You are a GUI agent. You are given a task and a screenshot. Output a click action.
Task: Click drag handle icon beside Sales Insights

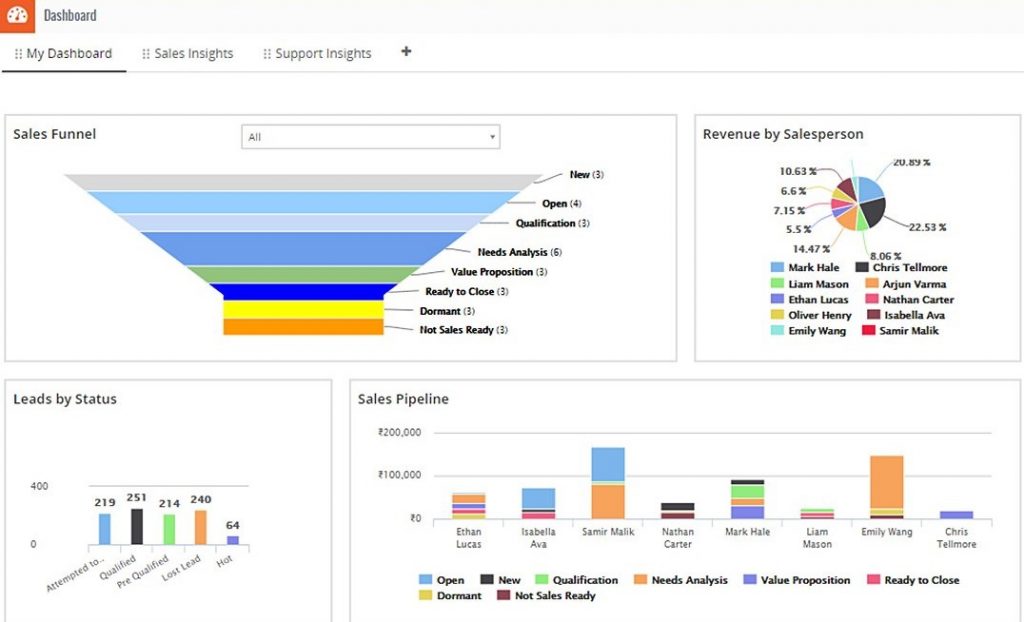pos(146,54)
